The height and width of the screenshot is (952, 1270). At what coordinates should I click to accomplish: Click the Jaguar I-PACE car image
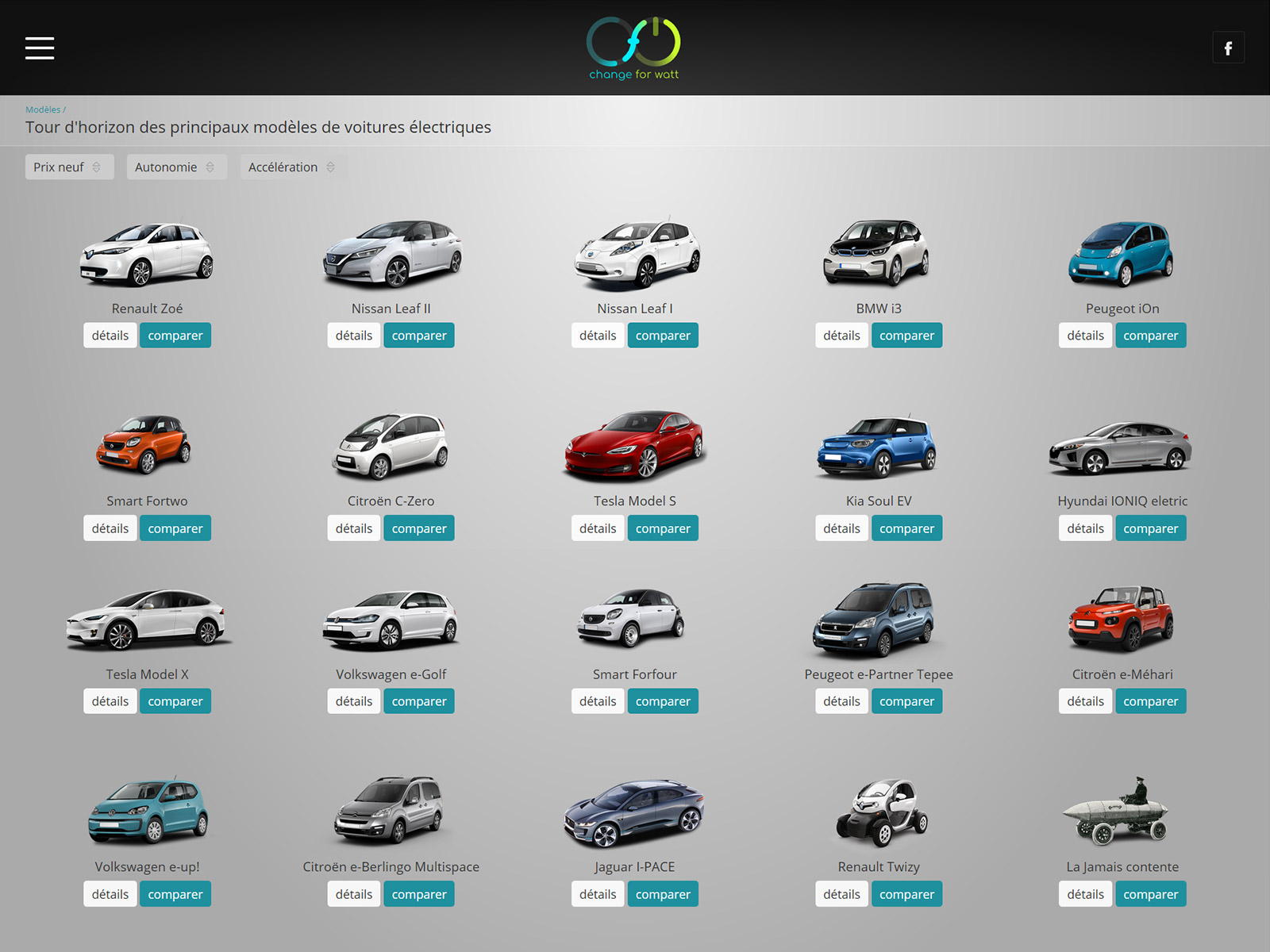pos(633,814)
